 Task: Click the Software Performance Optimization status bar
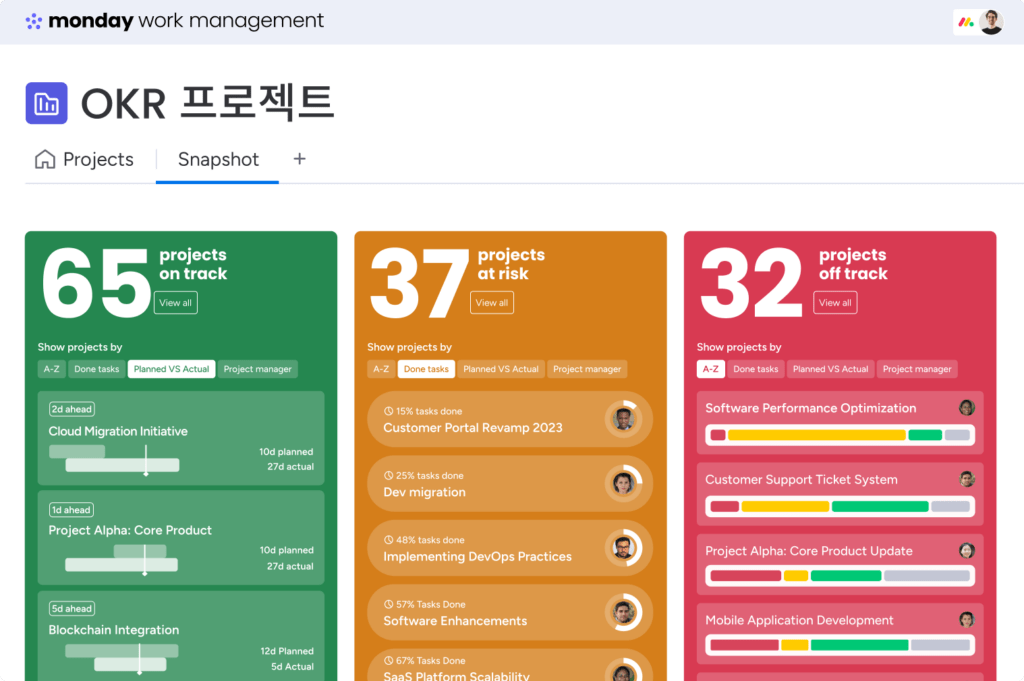[x=839, y=435]
